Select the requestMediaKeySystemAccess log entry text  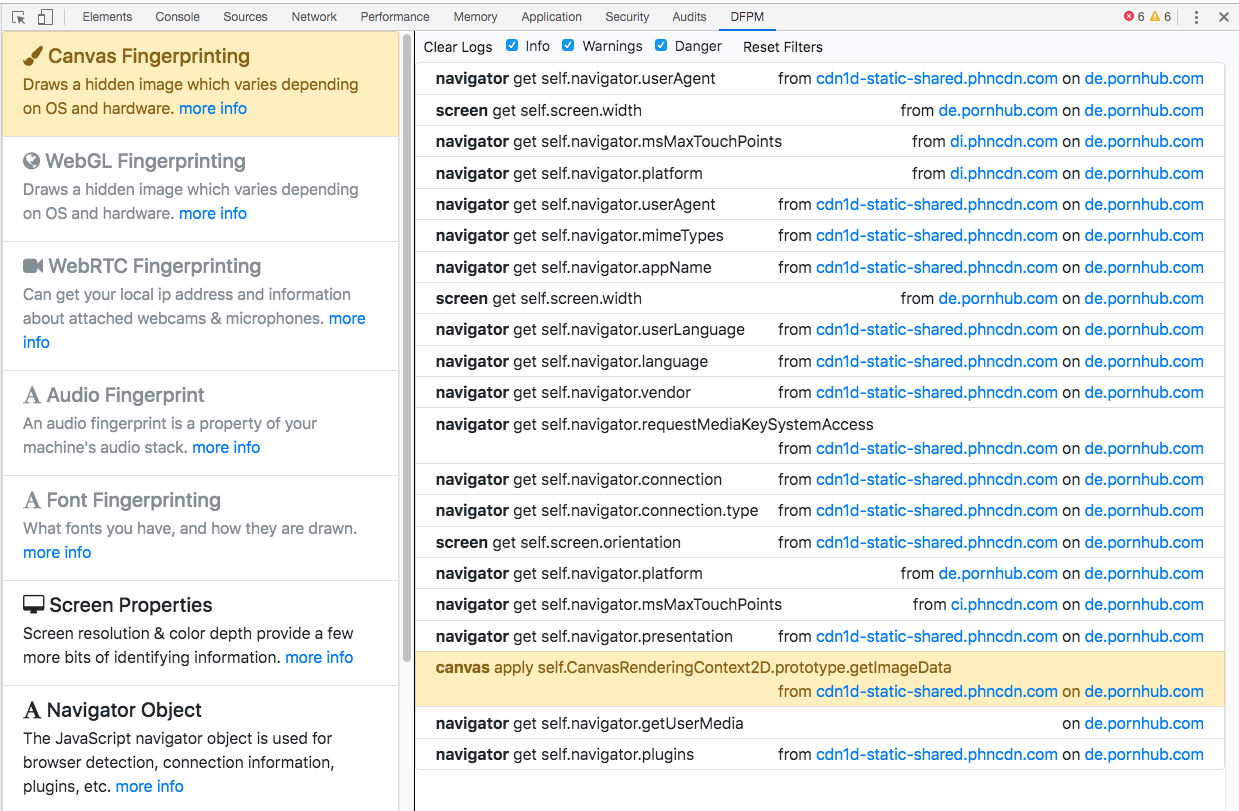[x=655, y=424]
